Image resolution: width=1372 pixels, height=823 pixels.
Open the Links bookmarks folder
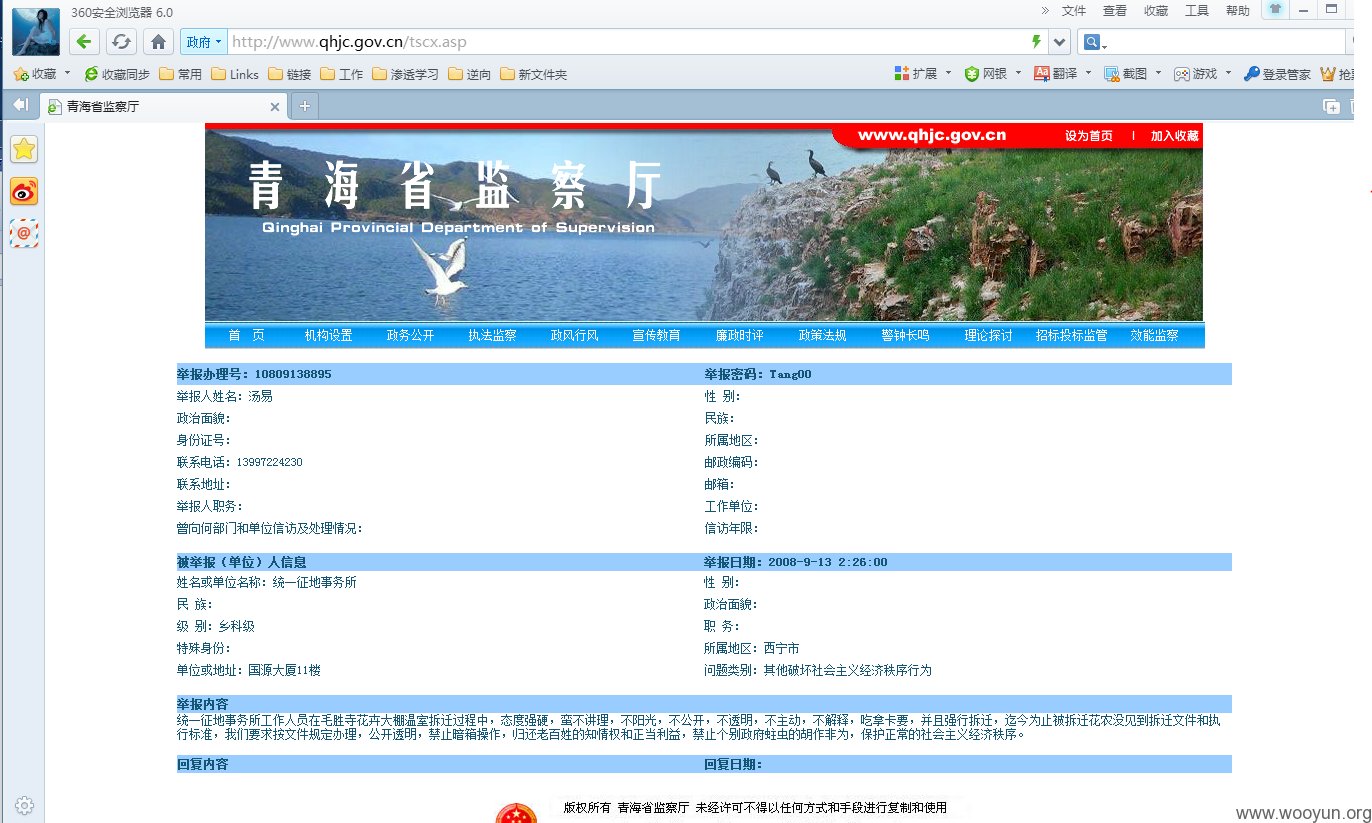tap(235, 74)
